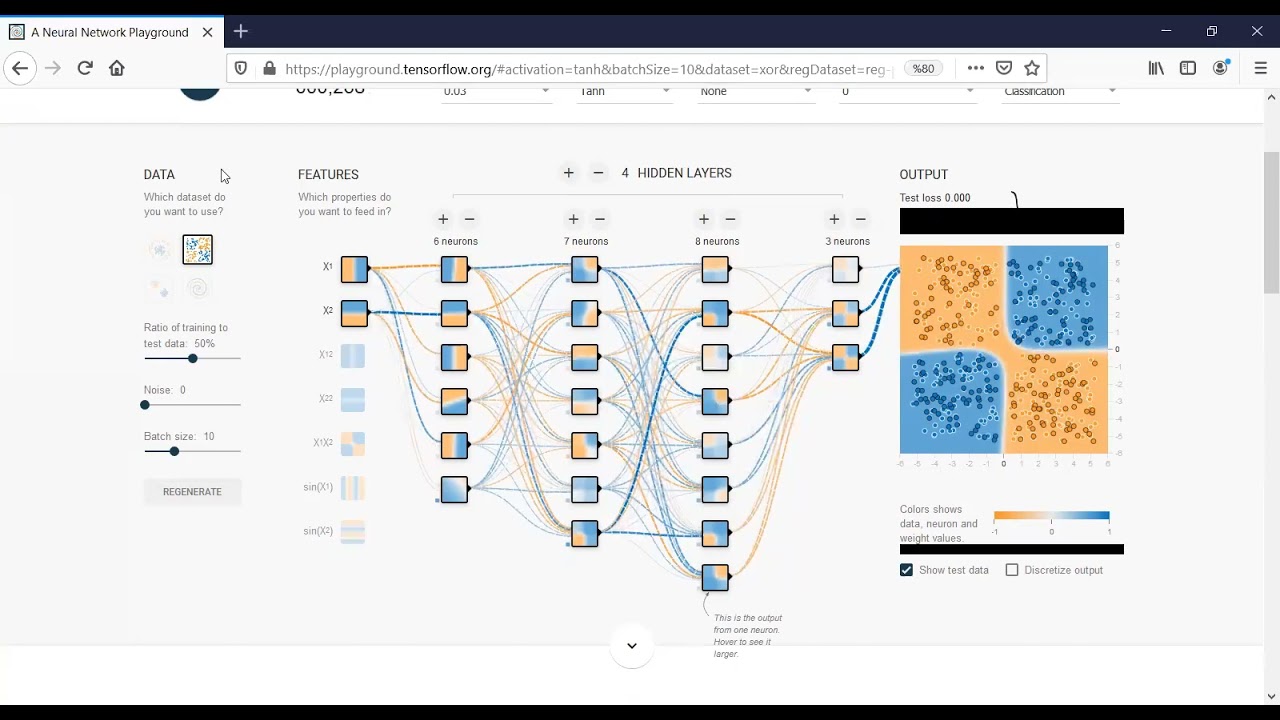Reset the browser zoom level at %80
This screenshot has height=720, width=1280.
(x=924, y=68)
